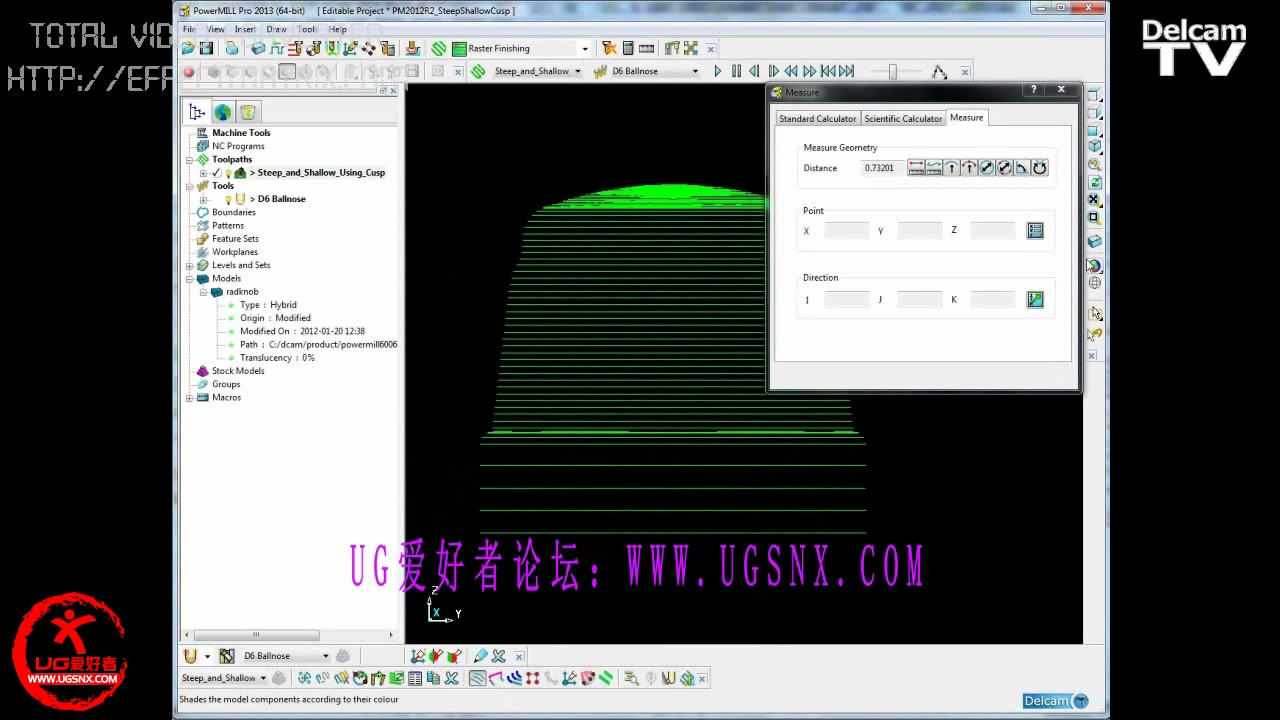
Task: Toggle shaded model colour icon in view toolbar
Action: [x=1095, y=266]
